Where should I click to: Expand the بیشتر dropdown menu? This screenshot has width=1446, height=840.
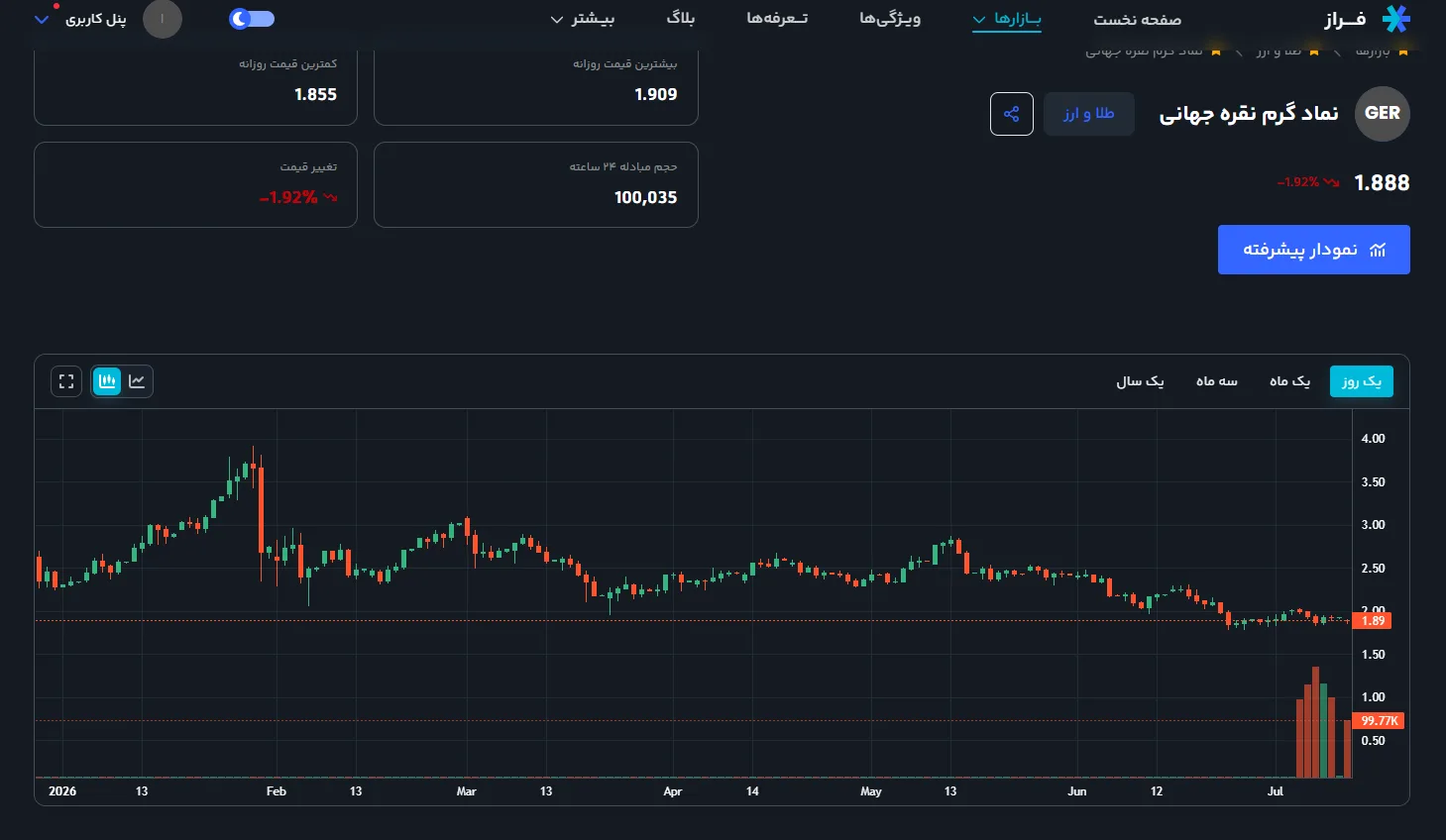click(583, 19)
